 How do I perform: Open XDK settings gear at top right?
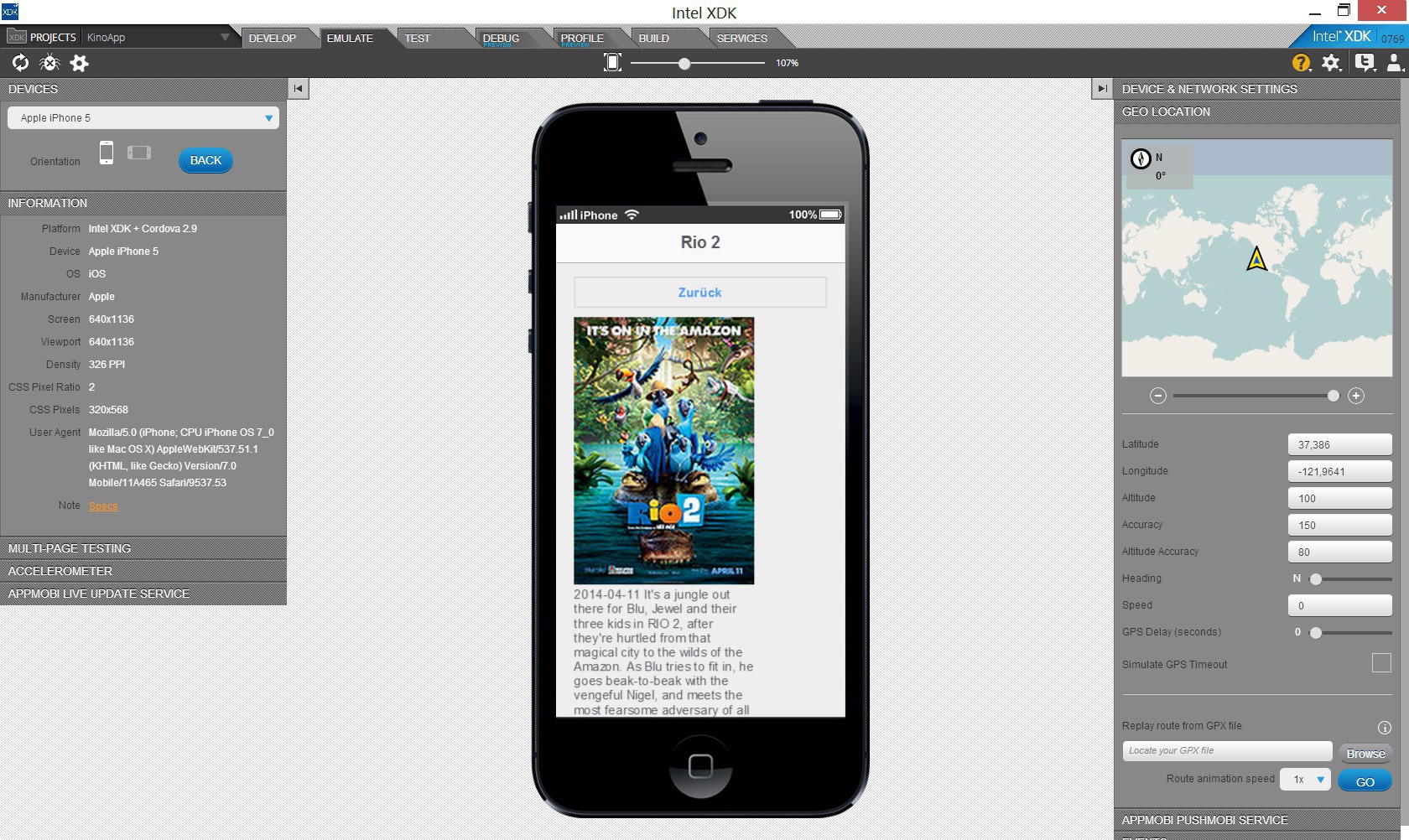tap(1331, 63)
